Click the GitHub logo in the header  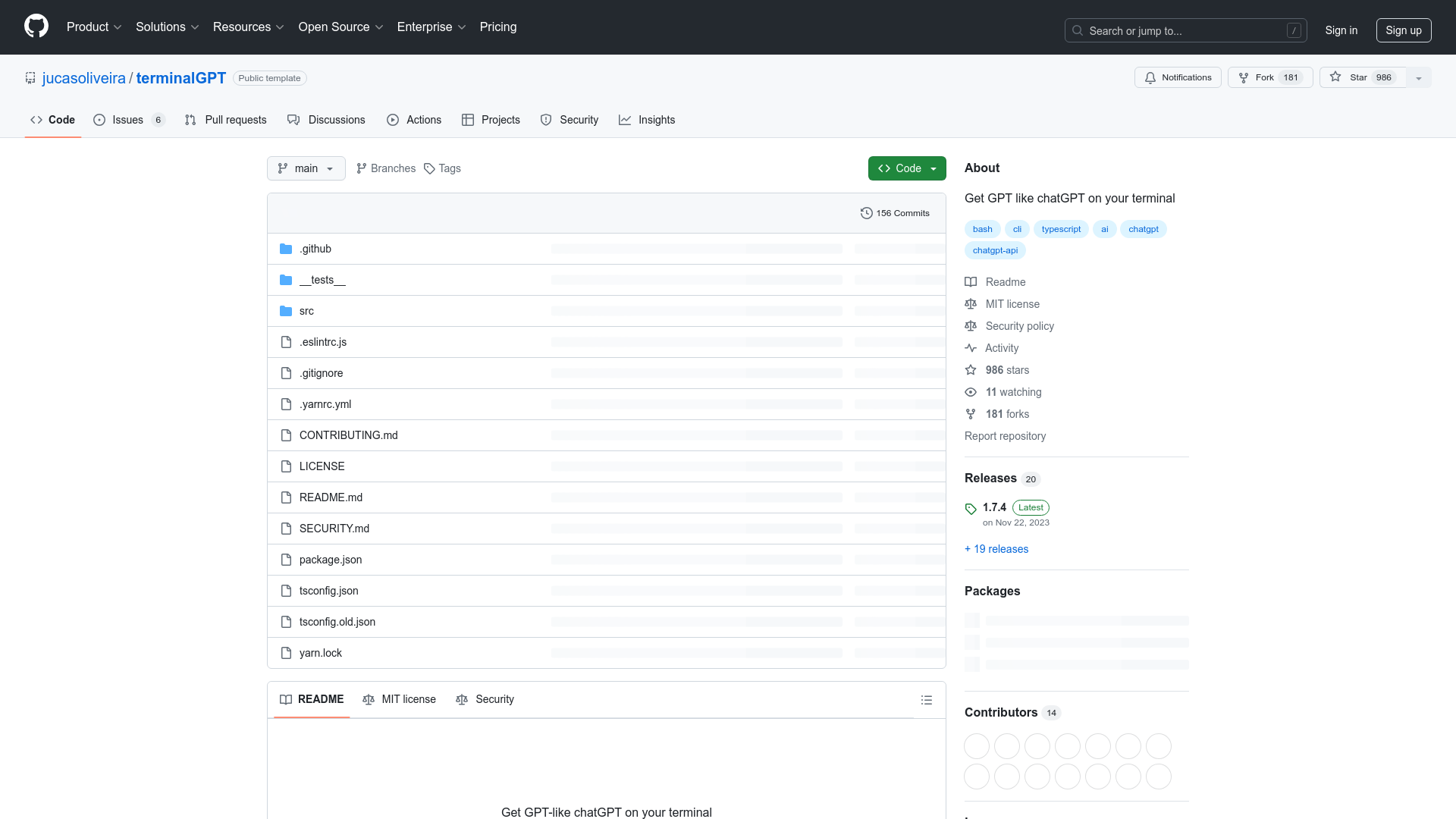(x=36, y=26)
